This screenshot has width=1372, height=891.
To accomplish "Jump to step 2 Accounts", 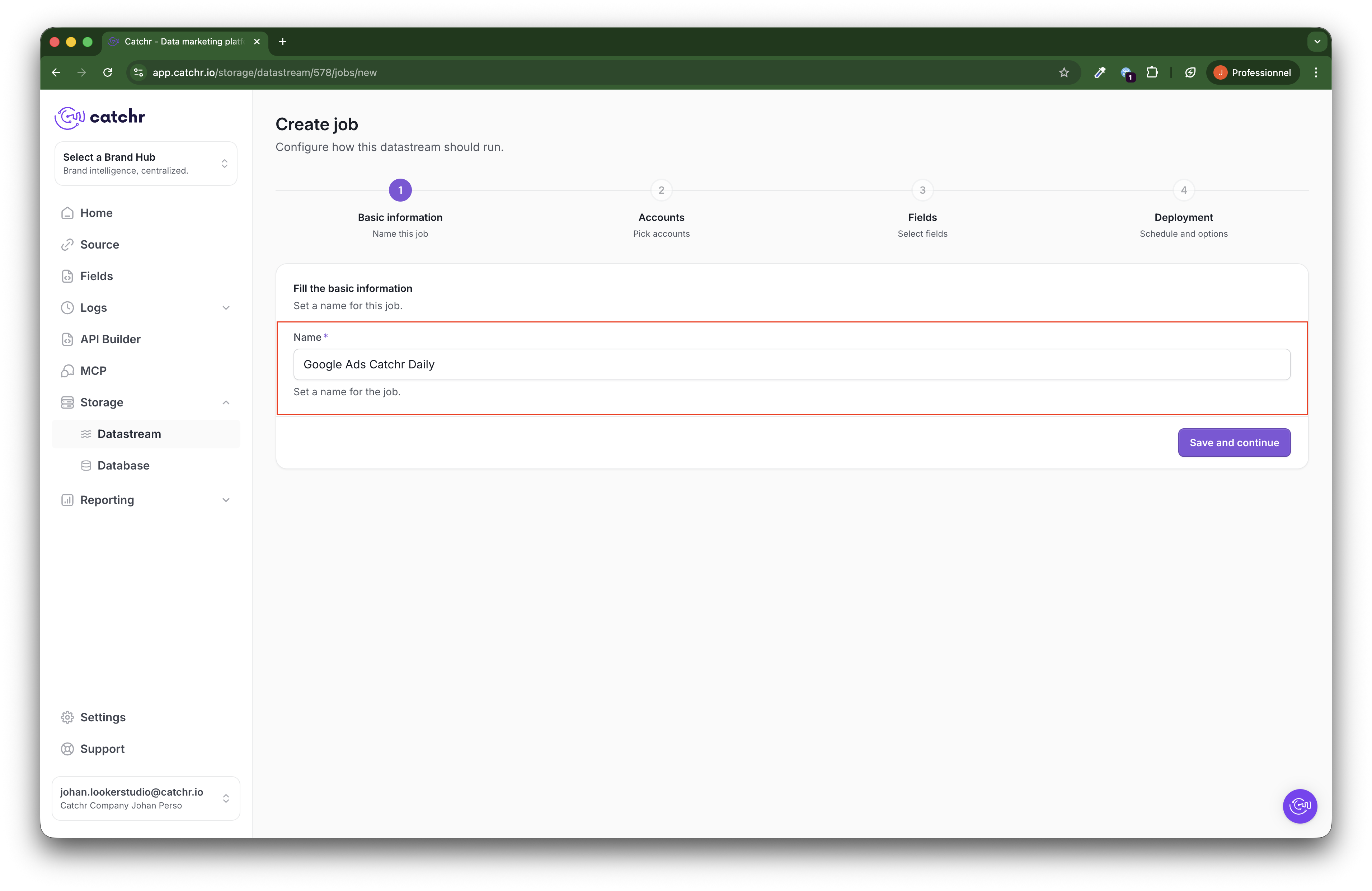I will pos(661,190).
